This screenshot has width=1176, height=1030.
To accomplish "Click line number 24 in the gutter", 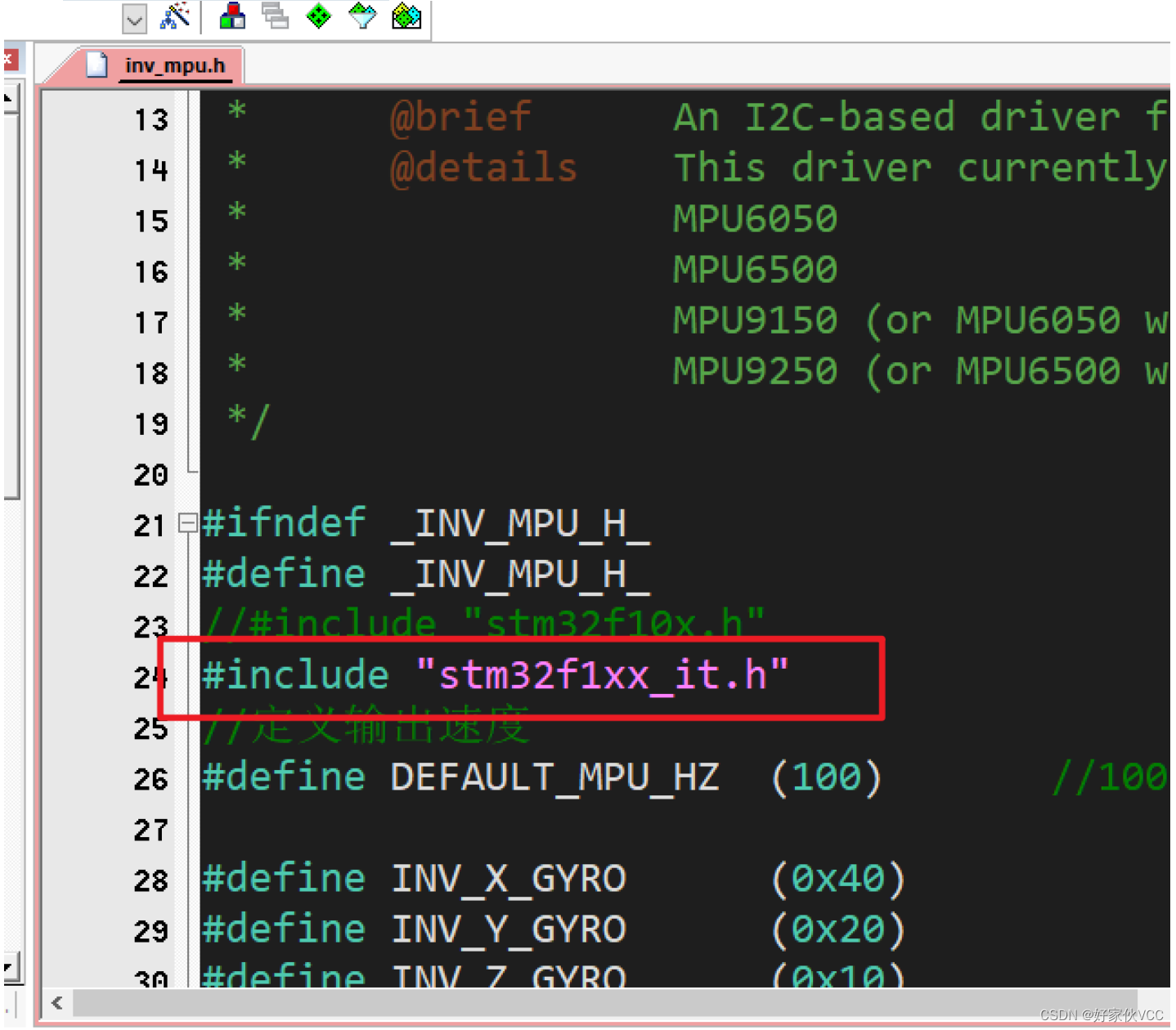I will (150, 678).
